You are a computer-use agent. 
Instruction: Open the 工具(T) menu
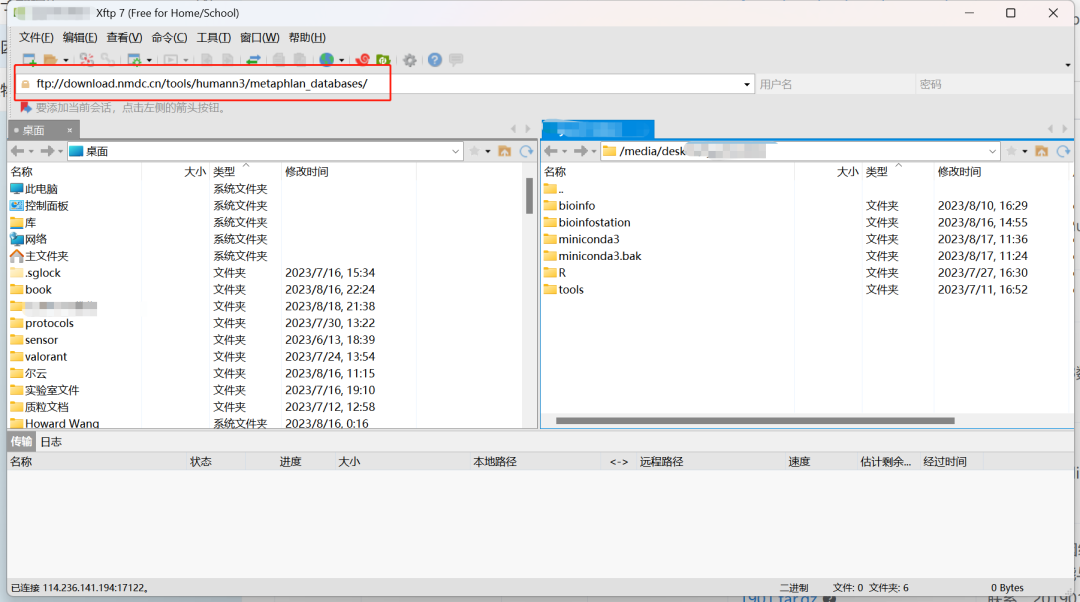tap(214, 37)
